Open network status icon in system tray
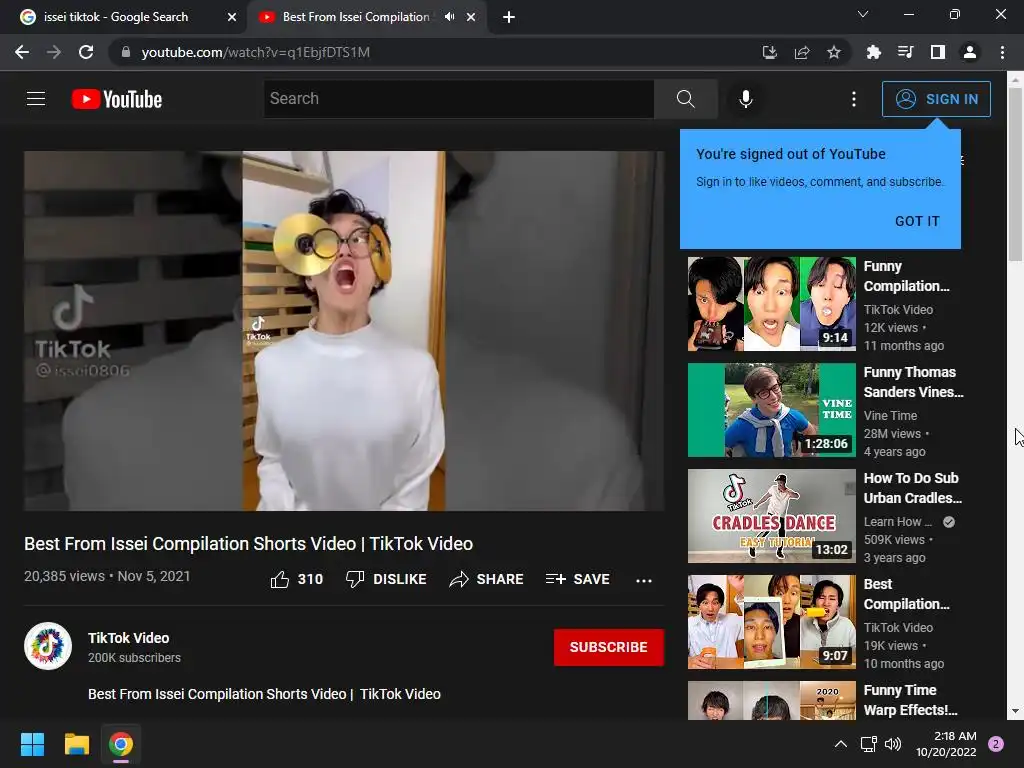Image resolution: width=1024 pixels, height=768 pixels. click(868, 744)
